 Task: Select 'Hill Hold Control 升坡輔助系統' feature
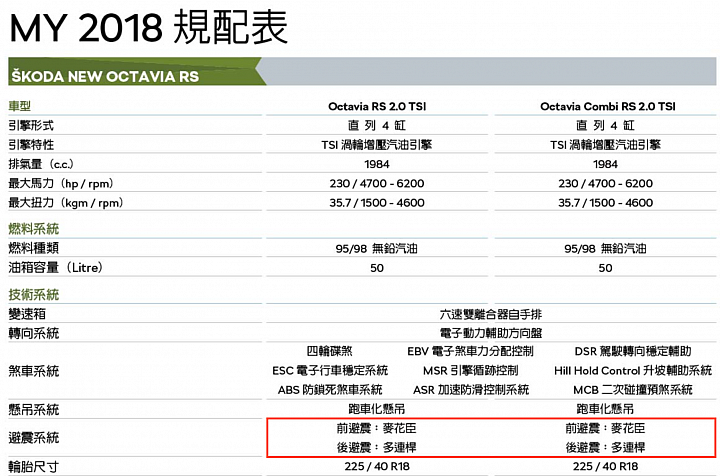(633, 370)
